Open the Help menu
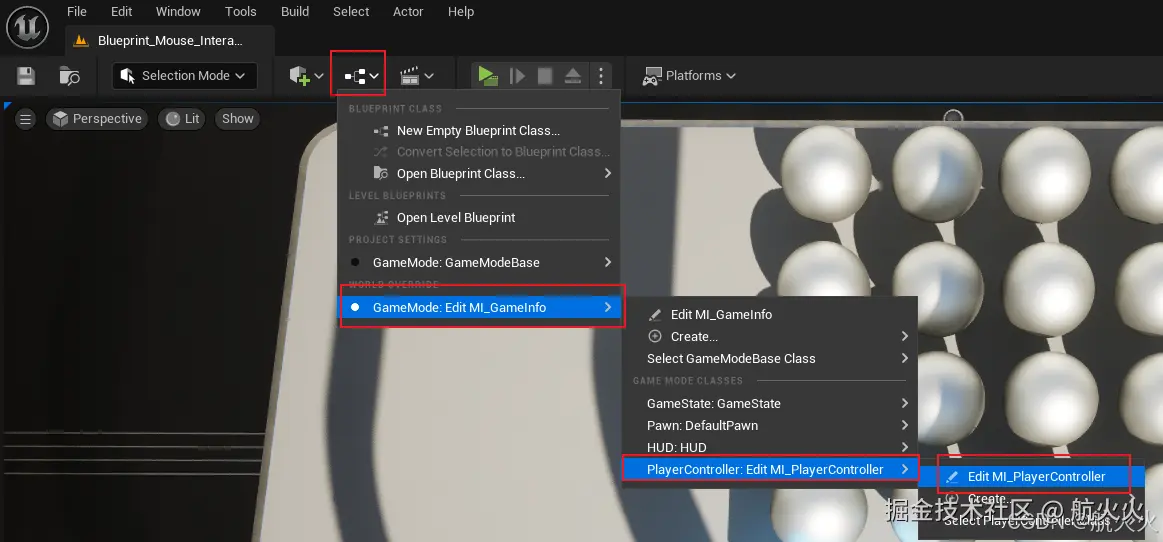This screenshot has height=542, width=1163. tap(461, 12)
